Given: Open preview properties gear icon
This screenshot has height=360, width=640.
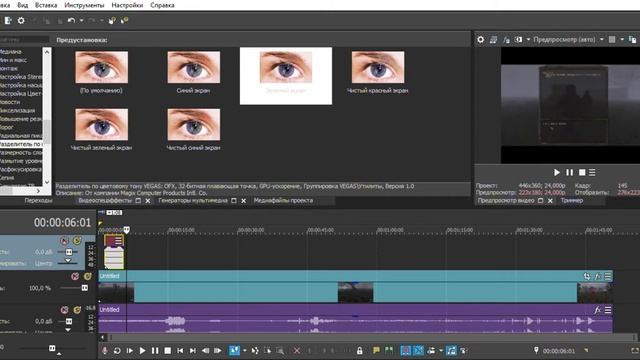Looking at the screenshot, I should (x=481, y=40).
